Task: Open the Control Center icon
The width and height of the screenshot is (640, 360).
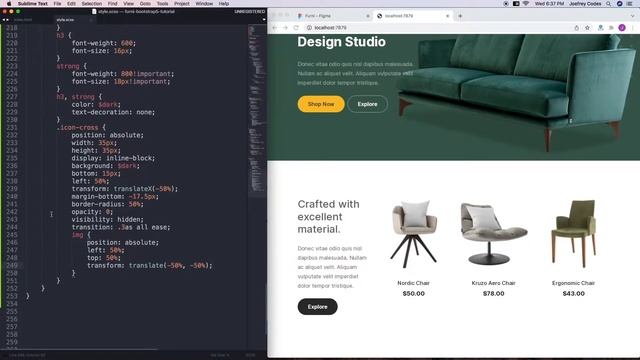Action: click(x=630, y=4)
